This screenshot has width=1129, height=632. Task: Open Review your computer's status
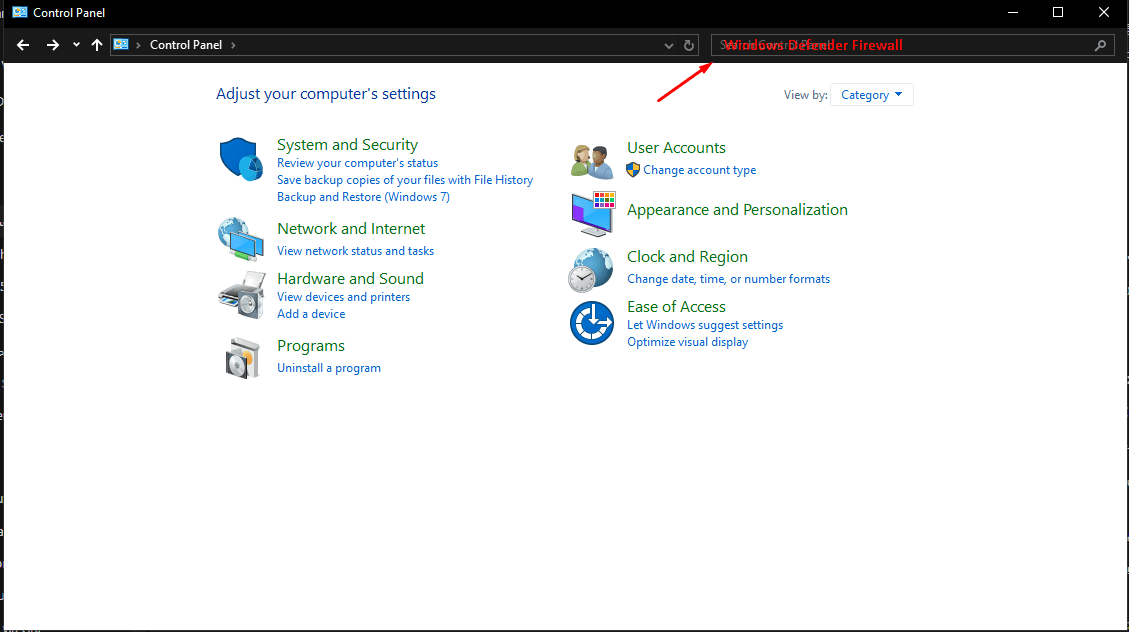point(357,163)
